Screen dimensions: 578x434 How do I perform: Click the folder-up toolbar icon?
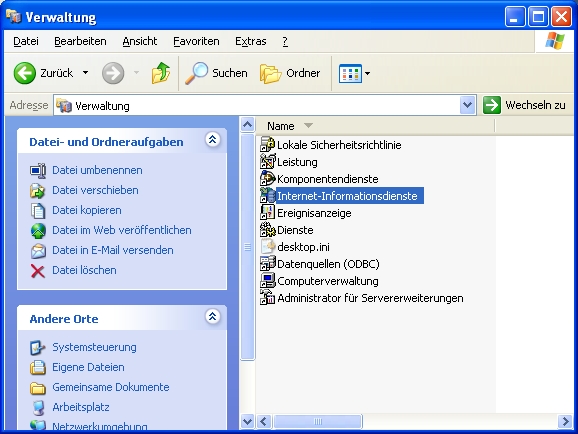point(161,73)
